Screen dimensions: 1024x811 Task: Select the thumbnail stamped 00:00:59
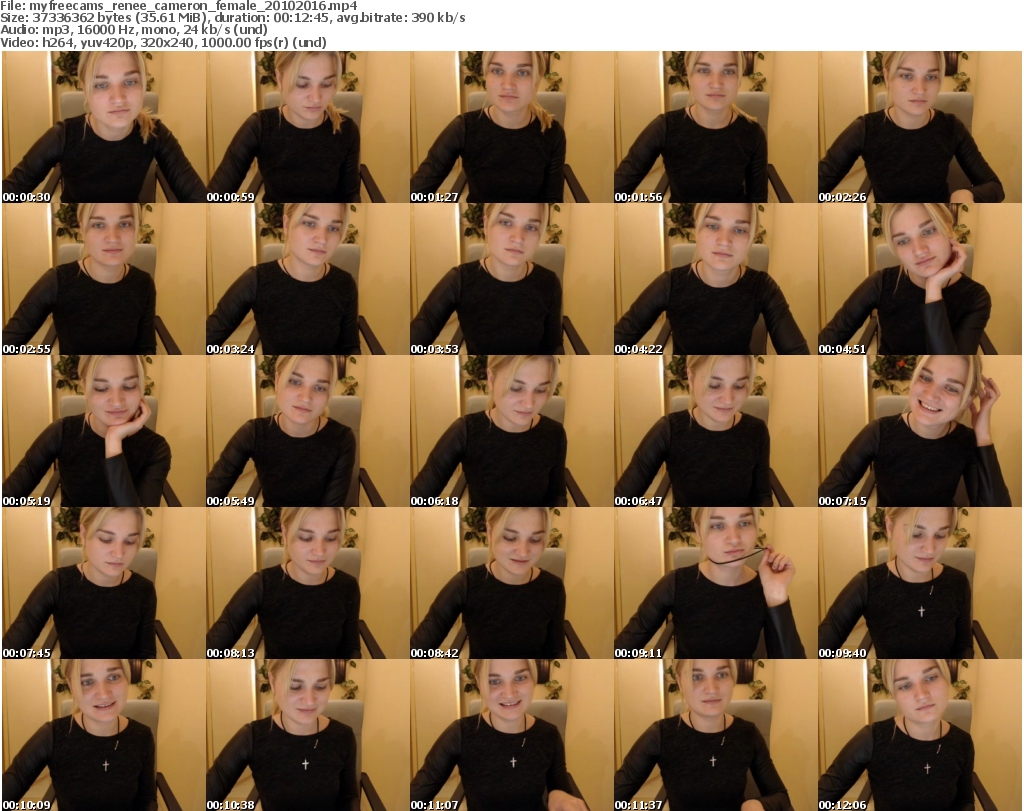tap(308, 127)
